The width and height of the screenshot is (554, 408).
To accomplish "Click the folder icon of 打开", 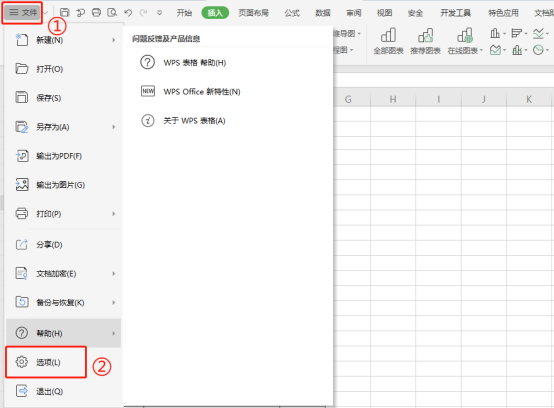I will click(x=22, y=69).
